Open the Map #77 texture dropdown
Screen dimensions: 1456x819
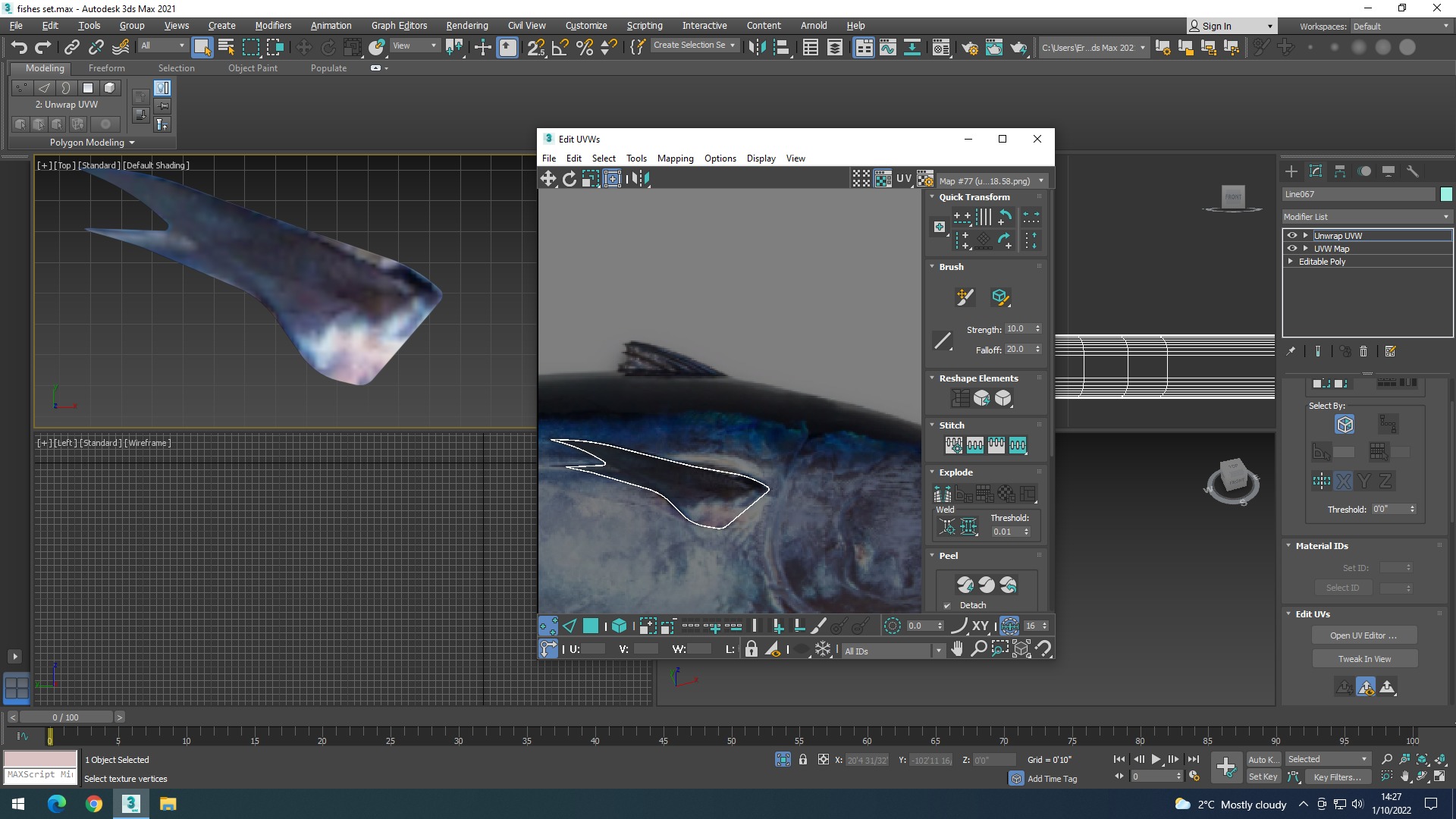(993, 180)
